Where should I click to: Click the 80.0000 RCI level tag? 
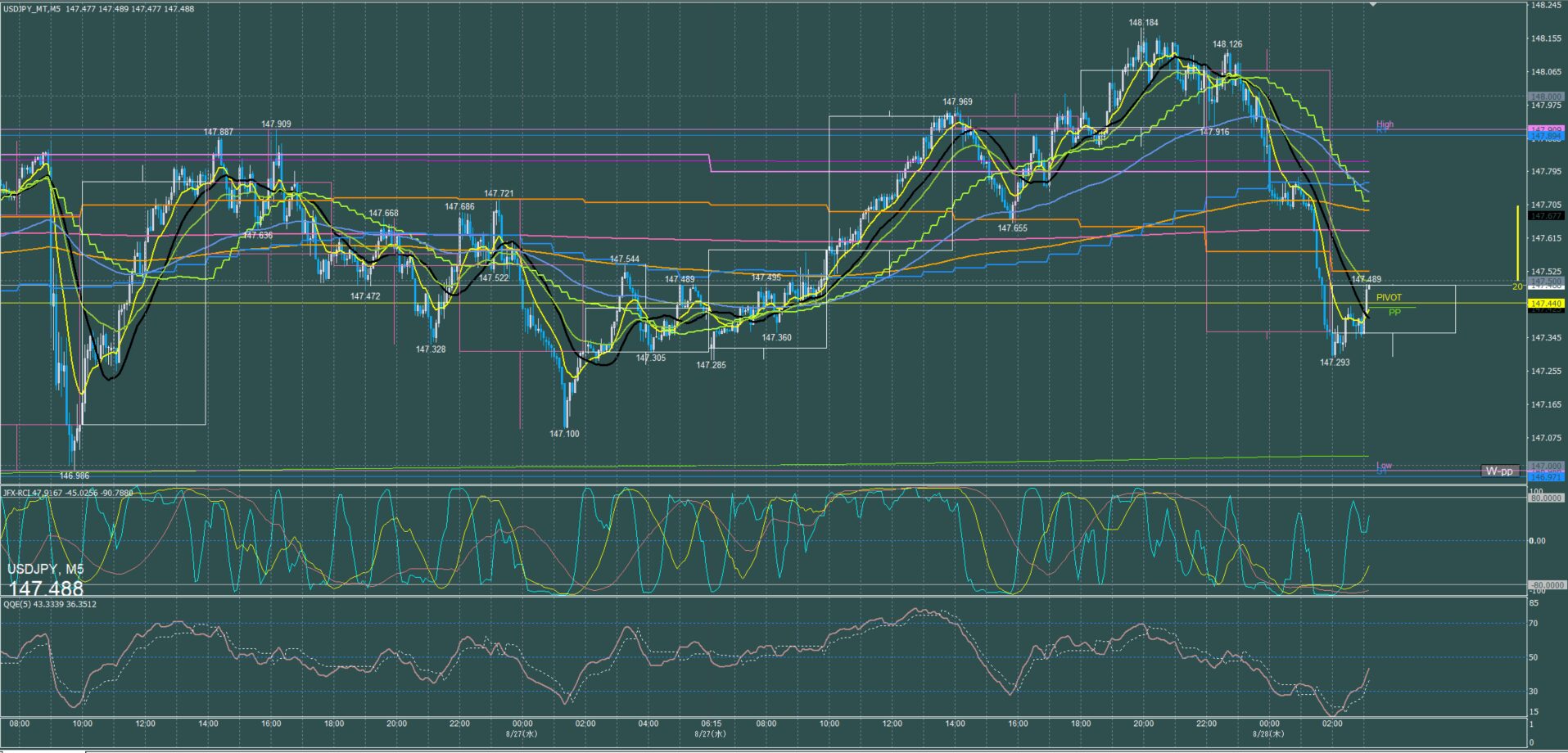point(1546,498)
